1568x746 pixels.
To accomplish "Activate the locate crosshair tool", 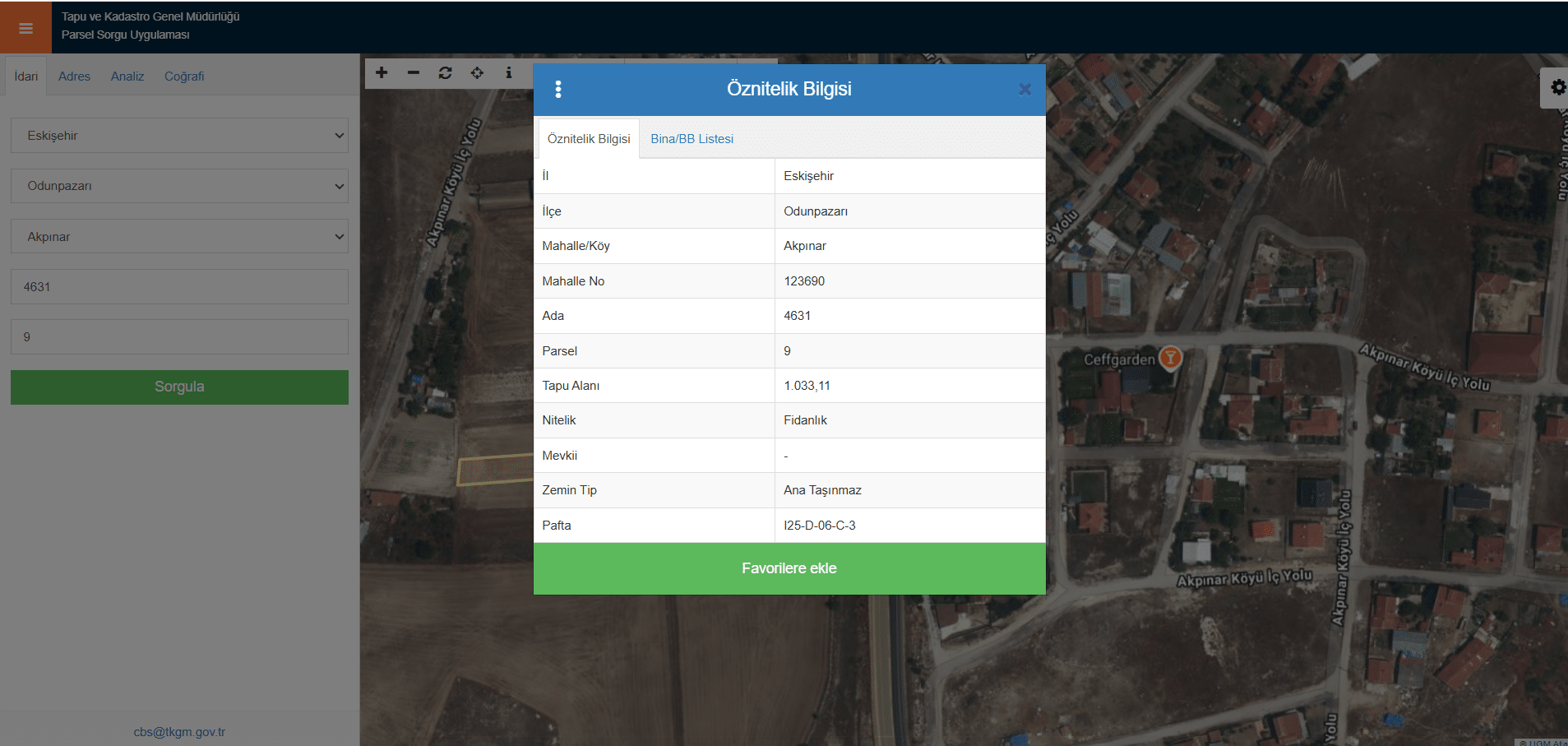I will (477, 72).
